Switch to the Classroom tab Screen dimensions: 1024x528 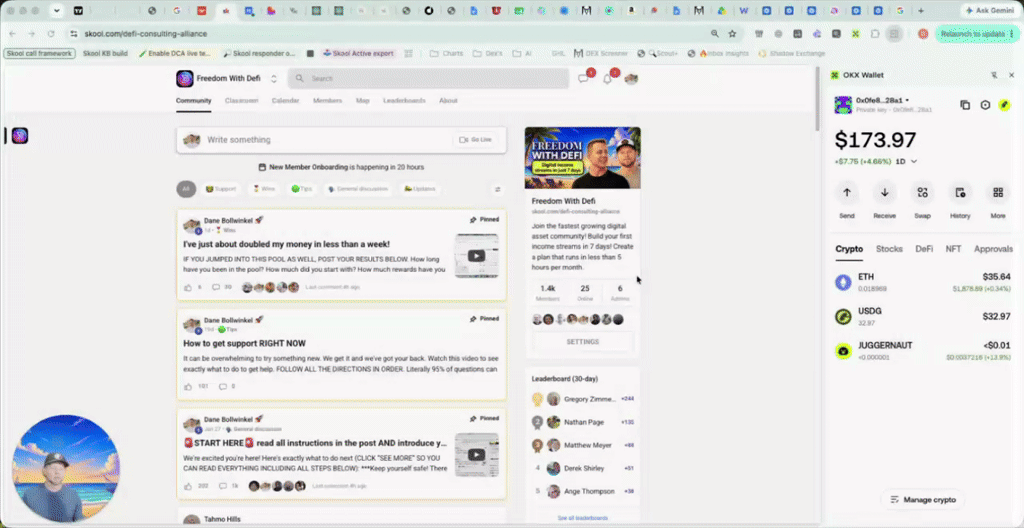click(x=242, y=101)
